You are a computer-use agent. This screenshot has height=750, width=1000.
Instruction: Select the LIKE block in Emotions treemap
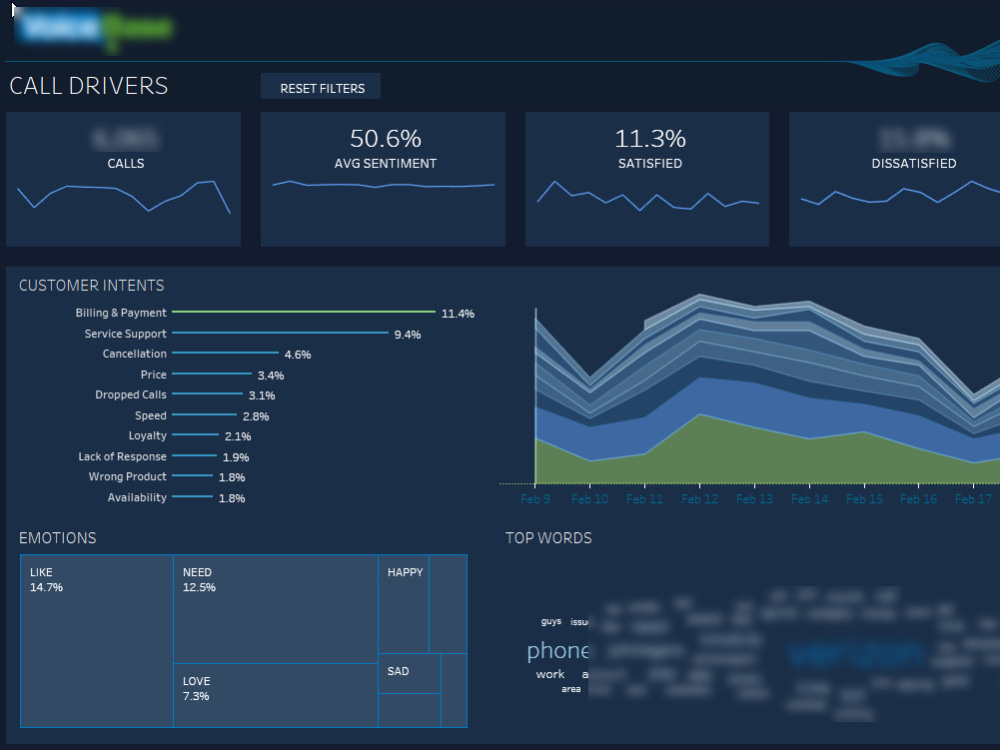pos(95,640)
